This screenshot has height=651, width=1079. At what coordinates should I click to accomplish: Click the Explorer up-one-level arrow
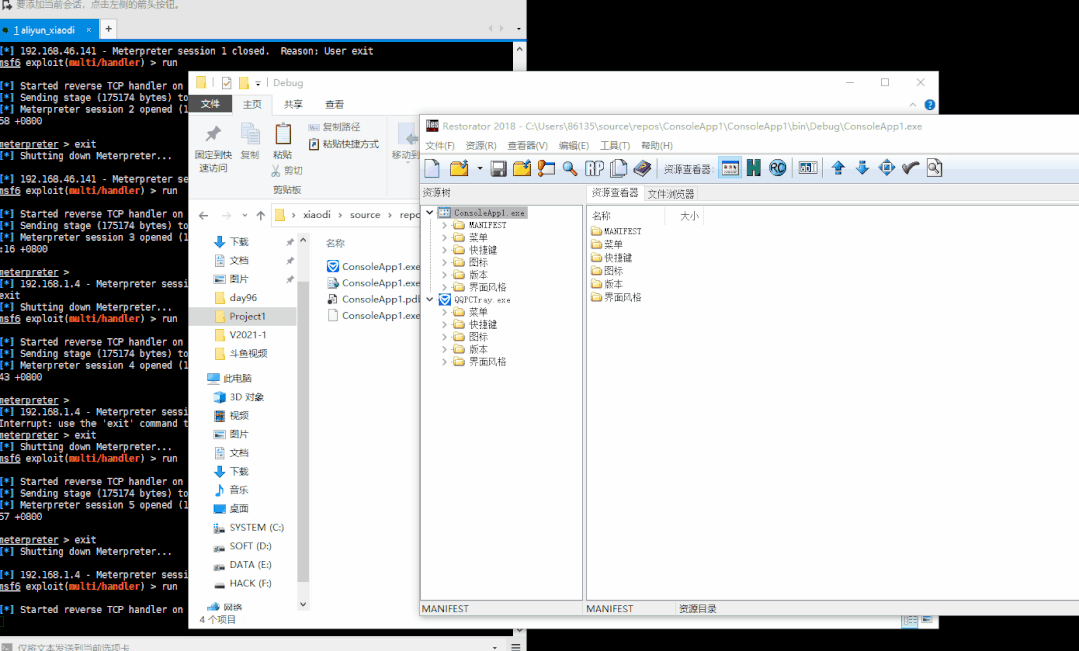[261, 215]
